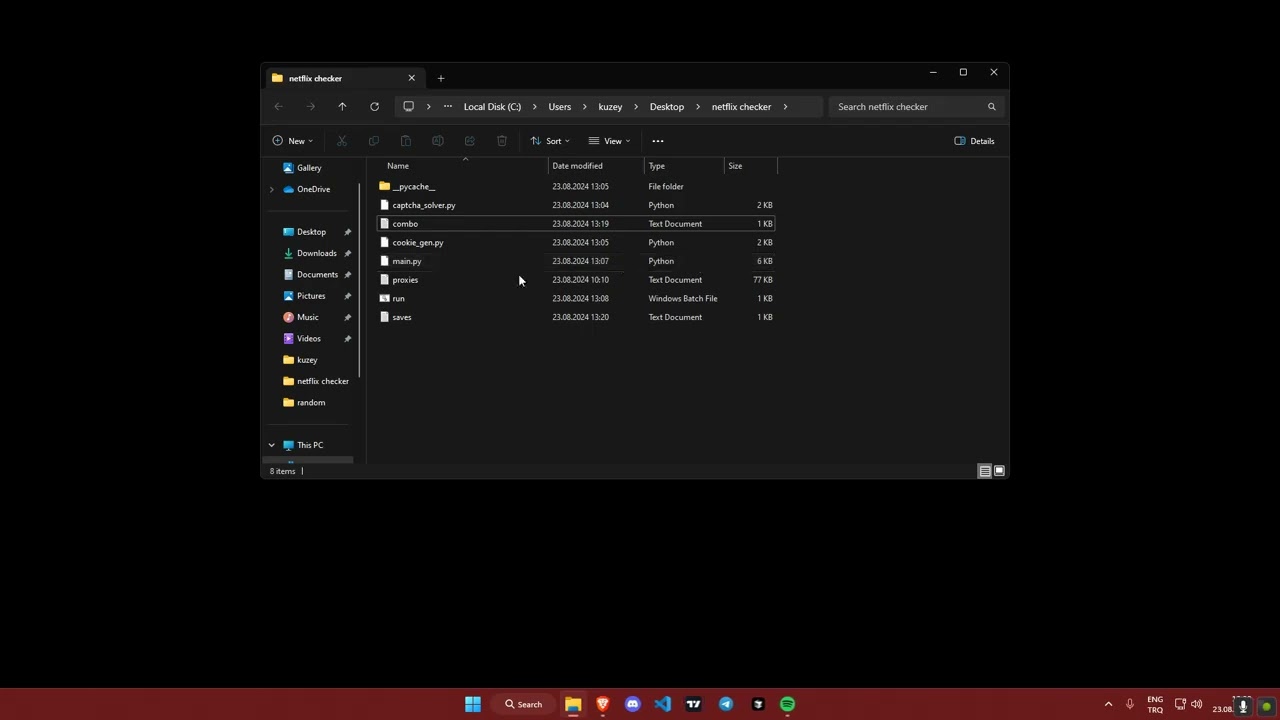The height and width of the screenshot is (720, 1280).
Task: Open the volume speaker tray icon
Action: [x=1197, y=704]
